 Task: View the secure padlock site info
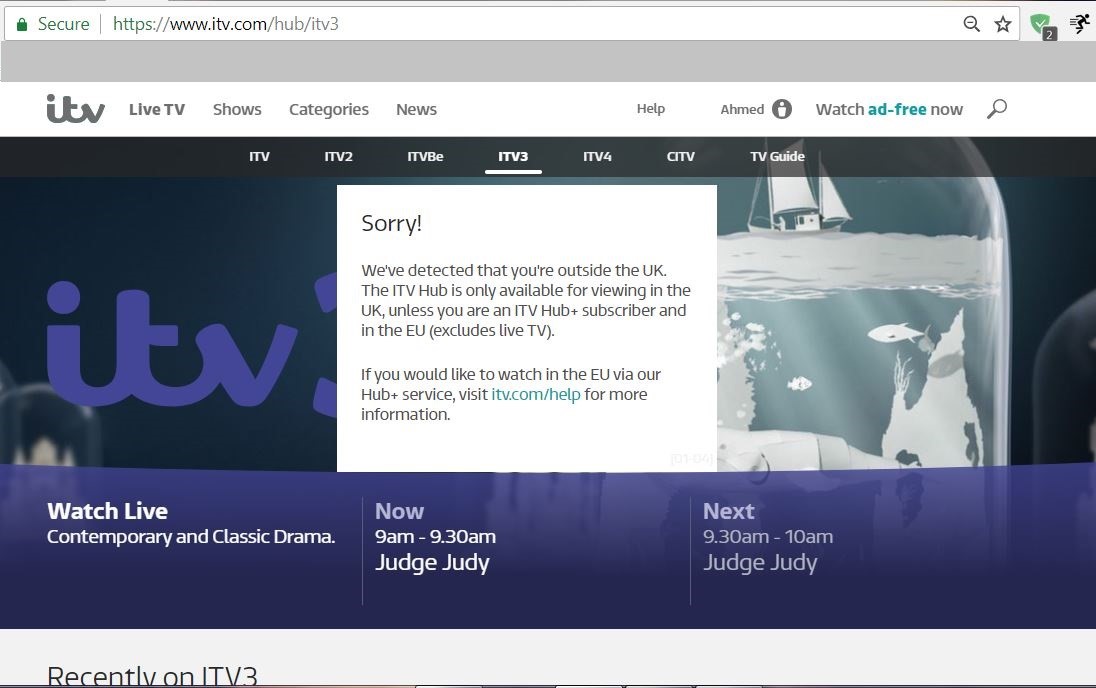22,24
